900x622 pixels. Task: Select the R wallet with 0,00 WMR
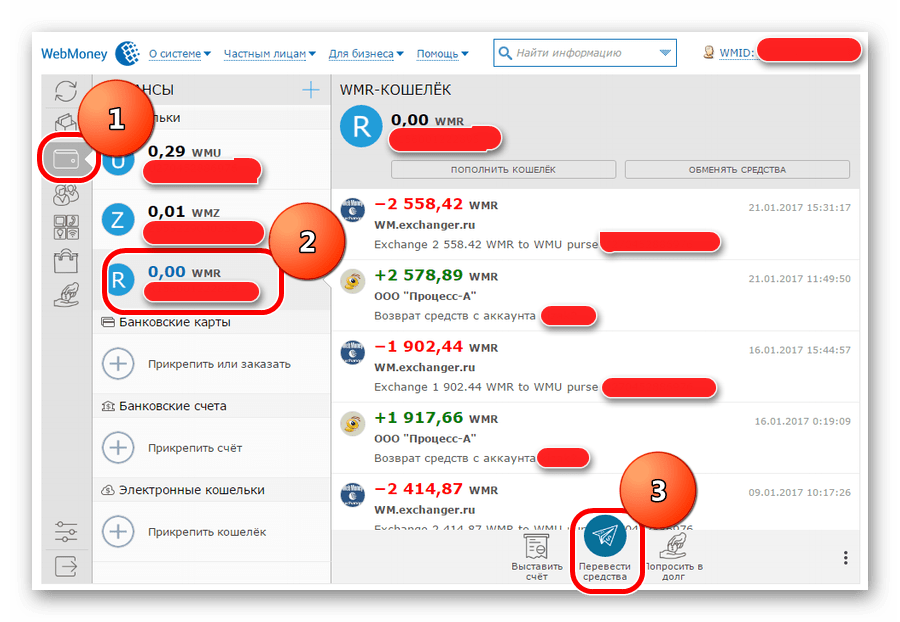tap(211, 281)
